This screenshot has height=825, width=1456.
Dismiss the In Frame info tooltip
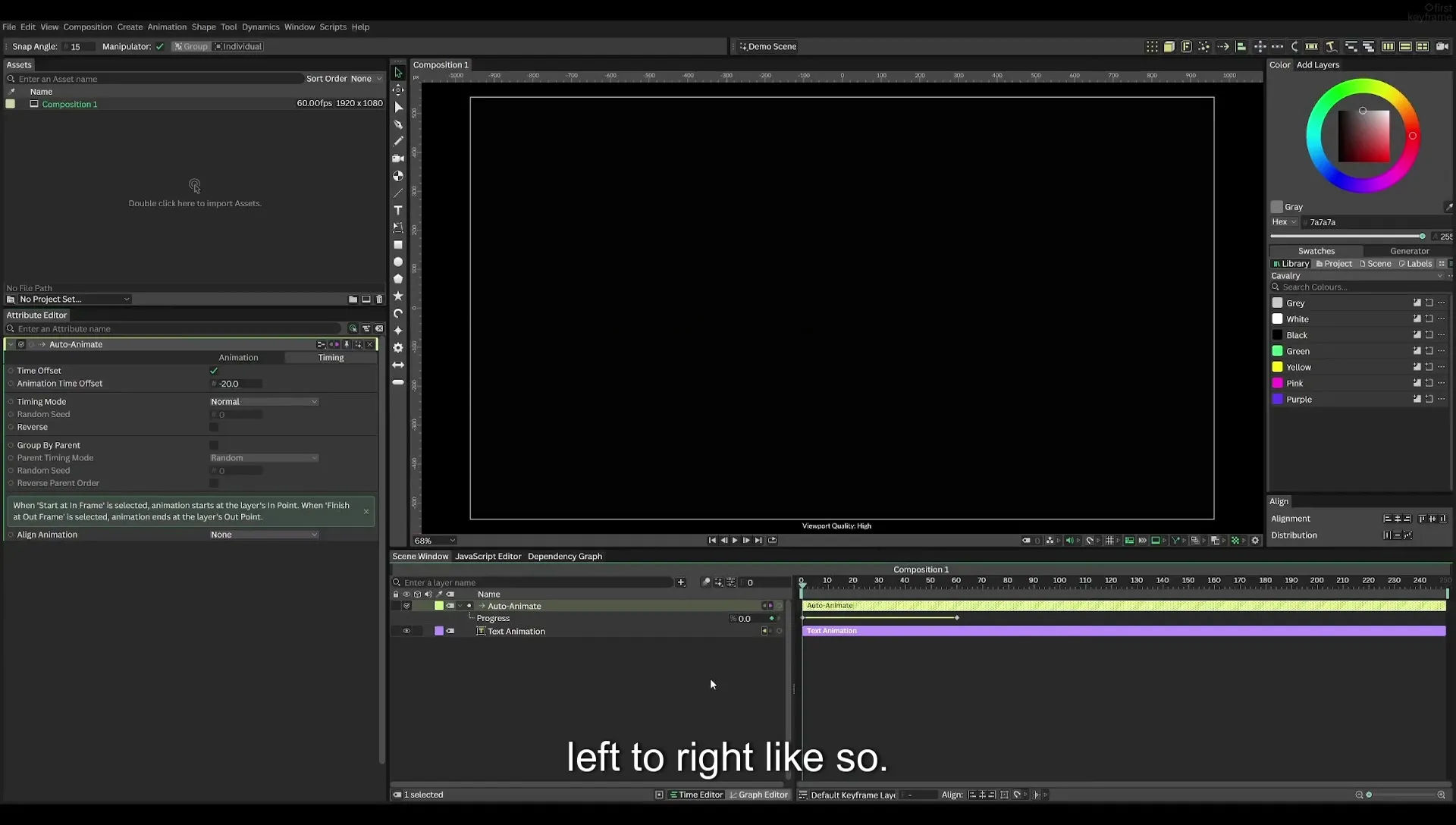tap(366, 511)
